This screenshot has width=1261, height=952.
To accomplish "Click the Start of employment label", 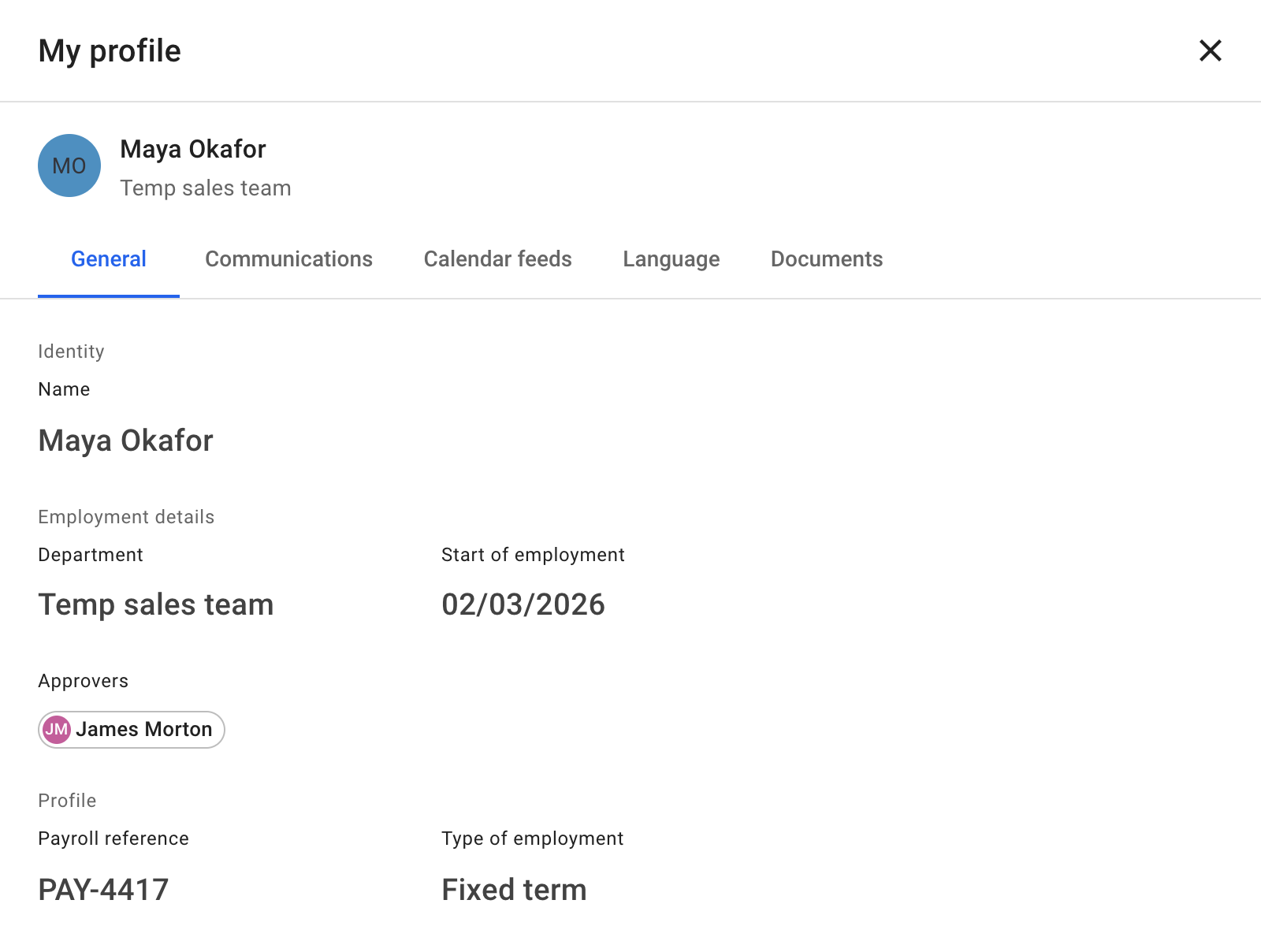I will (x=533, y=555).
